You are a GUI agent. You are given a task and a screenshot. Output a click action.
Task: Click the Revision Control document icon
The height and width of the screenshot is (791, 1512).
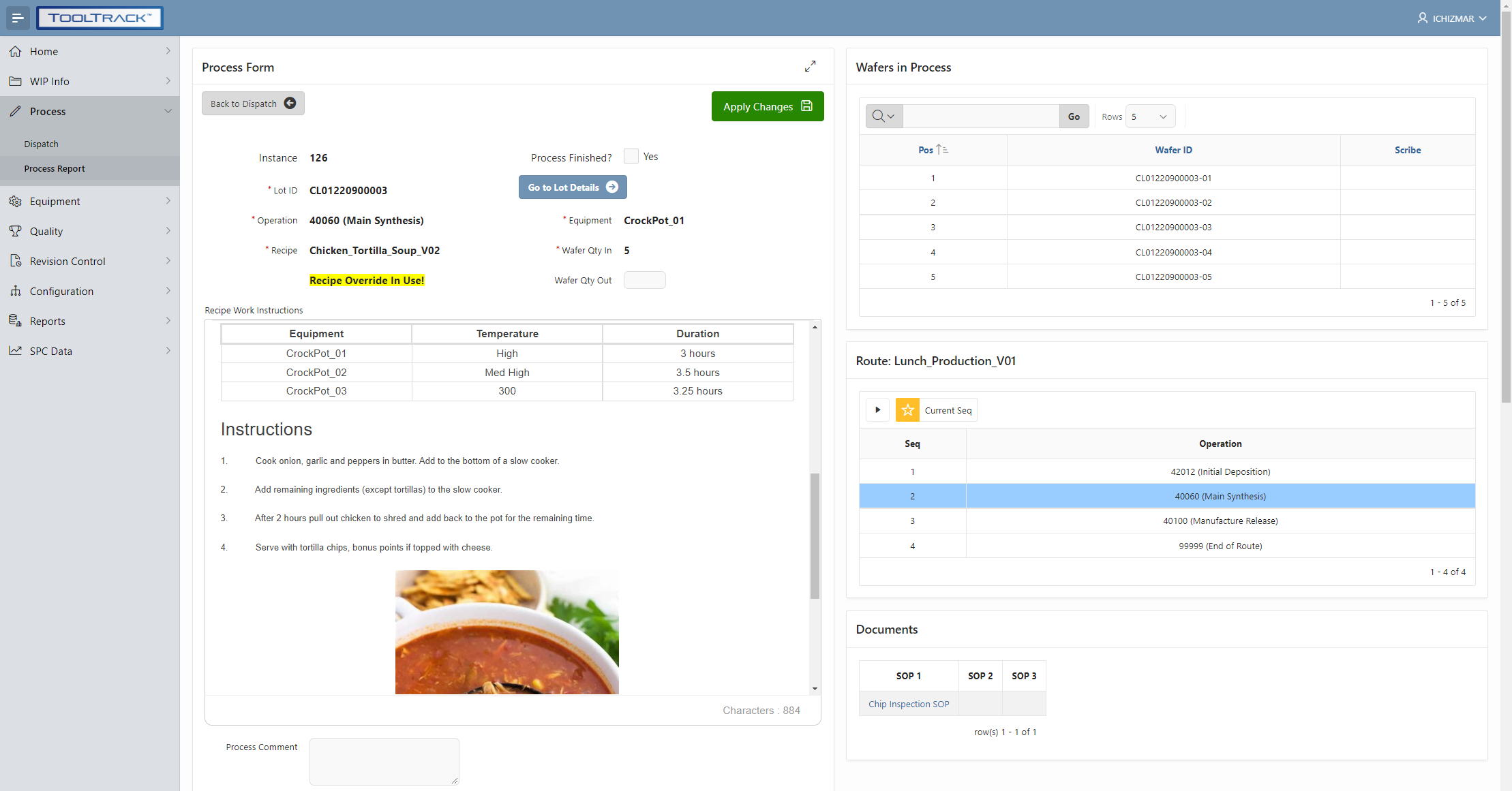tap(15, 261)
